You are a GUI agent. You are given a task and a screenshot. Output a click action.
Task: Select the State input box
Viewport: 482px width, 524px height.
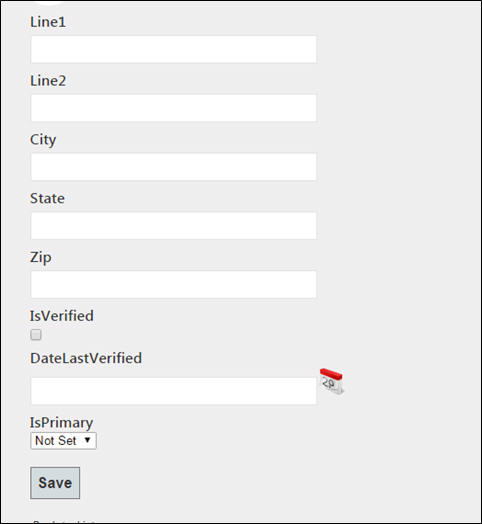pyautogui.click(x=173, y=226)
